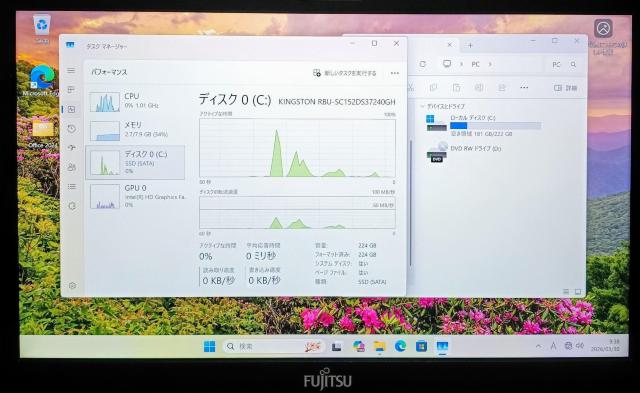Open Task Manager settings gear
This screenshot has width=640, height=393.
point(72,286)
